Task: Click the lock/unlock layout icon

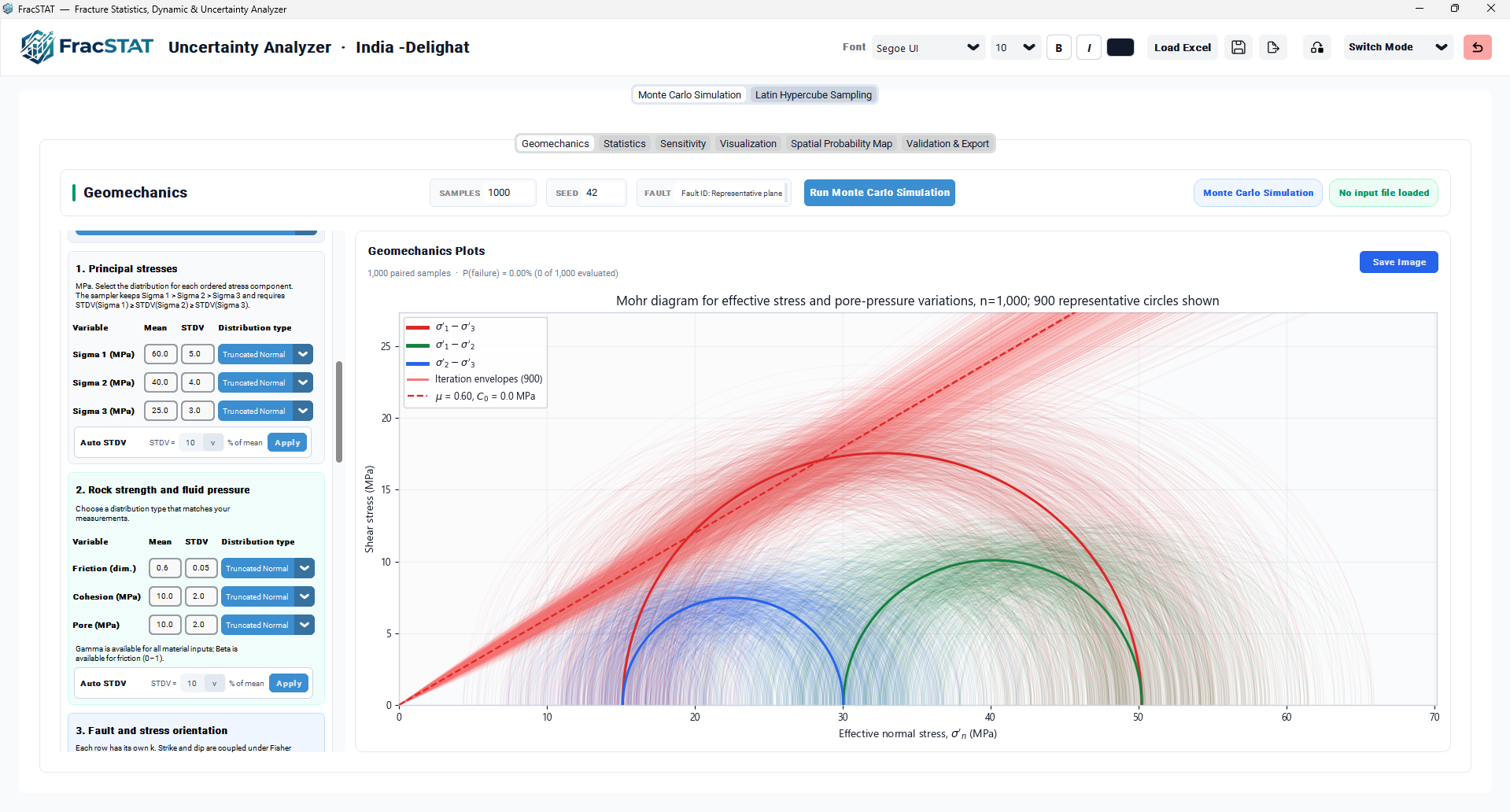Action: point(1317,47)
